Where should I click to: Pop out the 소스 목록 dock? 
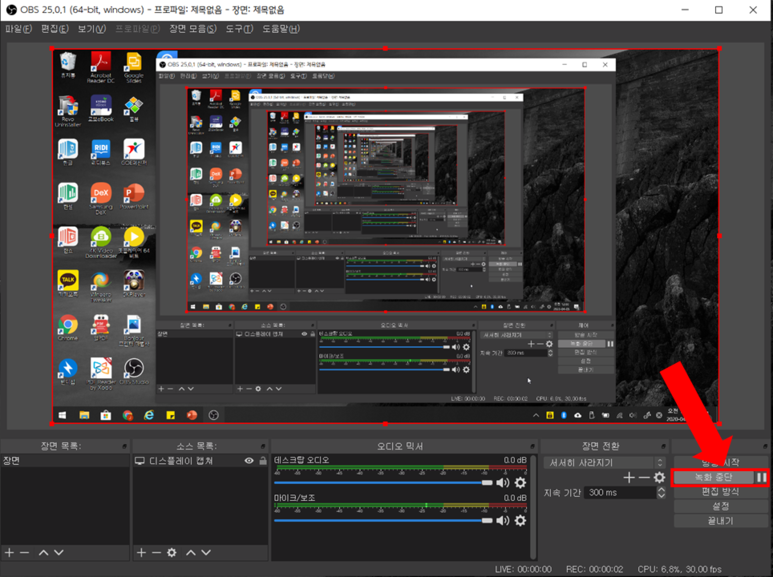point(263,446)
